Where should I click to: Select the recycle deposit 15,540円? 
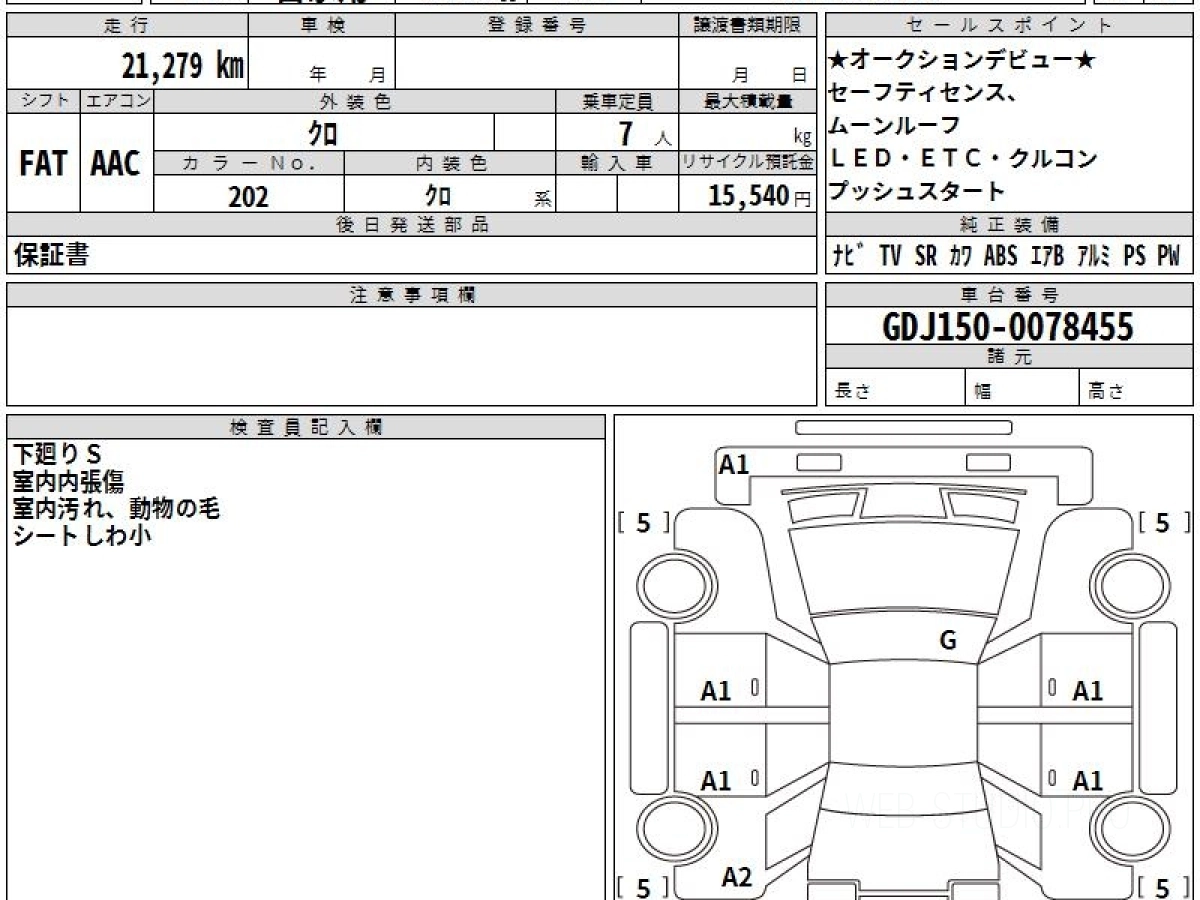760,196
